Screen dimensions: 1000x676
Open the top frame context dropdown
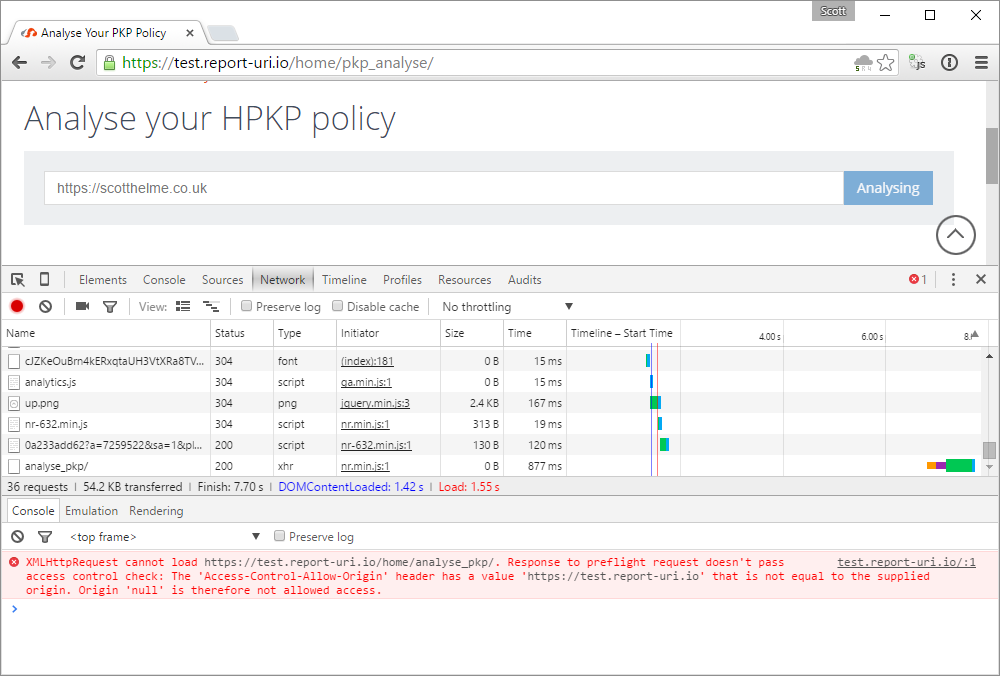point(150,537)
